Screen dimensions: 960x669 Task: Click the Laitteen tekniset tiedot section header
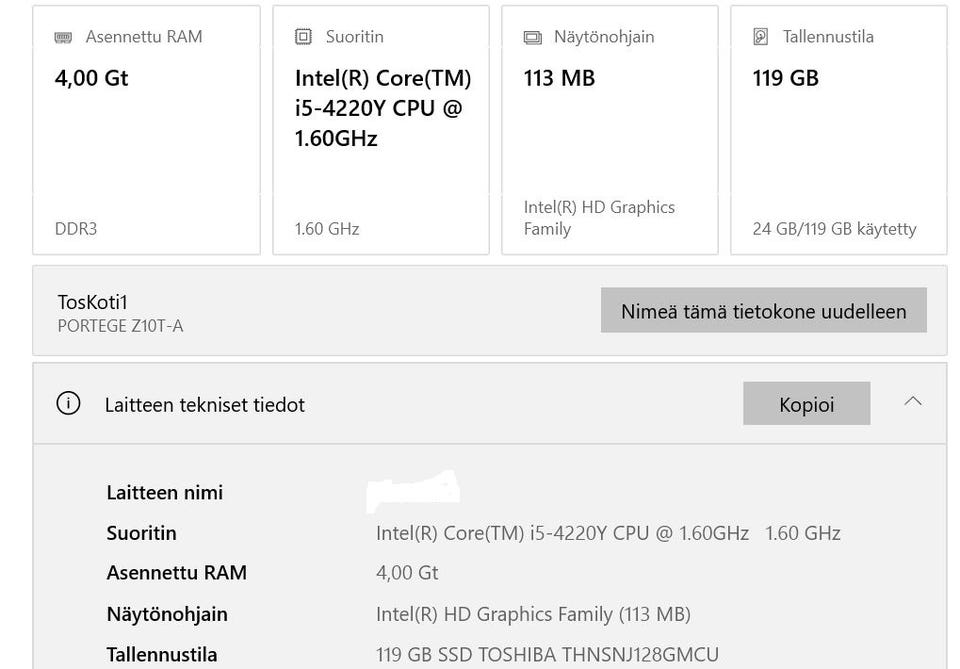point(204,405)
